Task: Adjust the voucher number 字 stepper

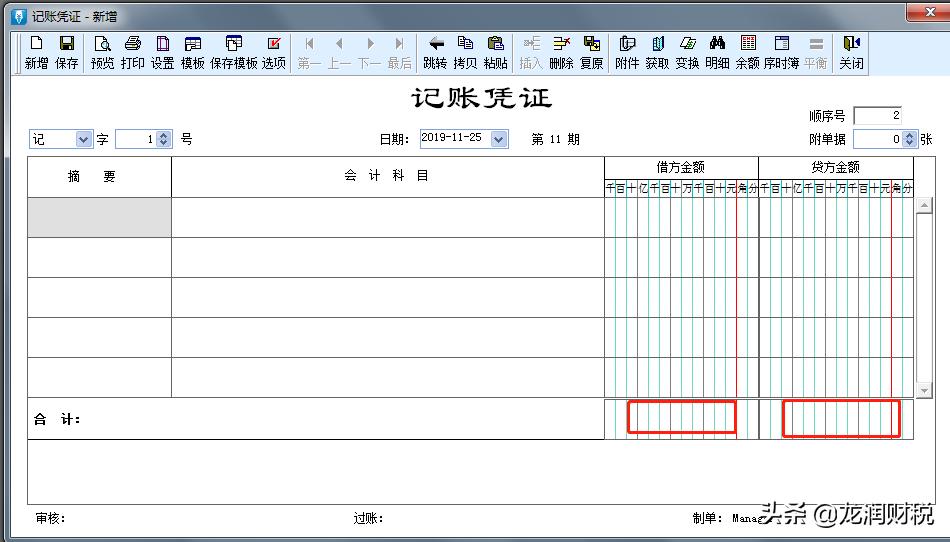Action: [164, 139]
